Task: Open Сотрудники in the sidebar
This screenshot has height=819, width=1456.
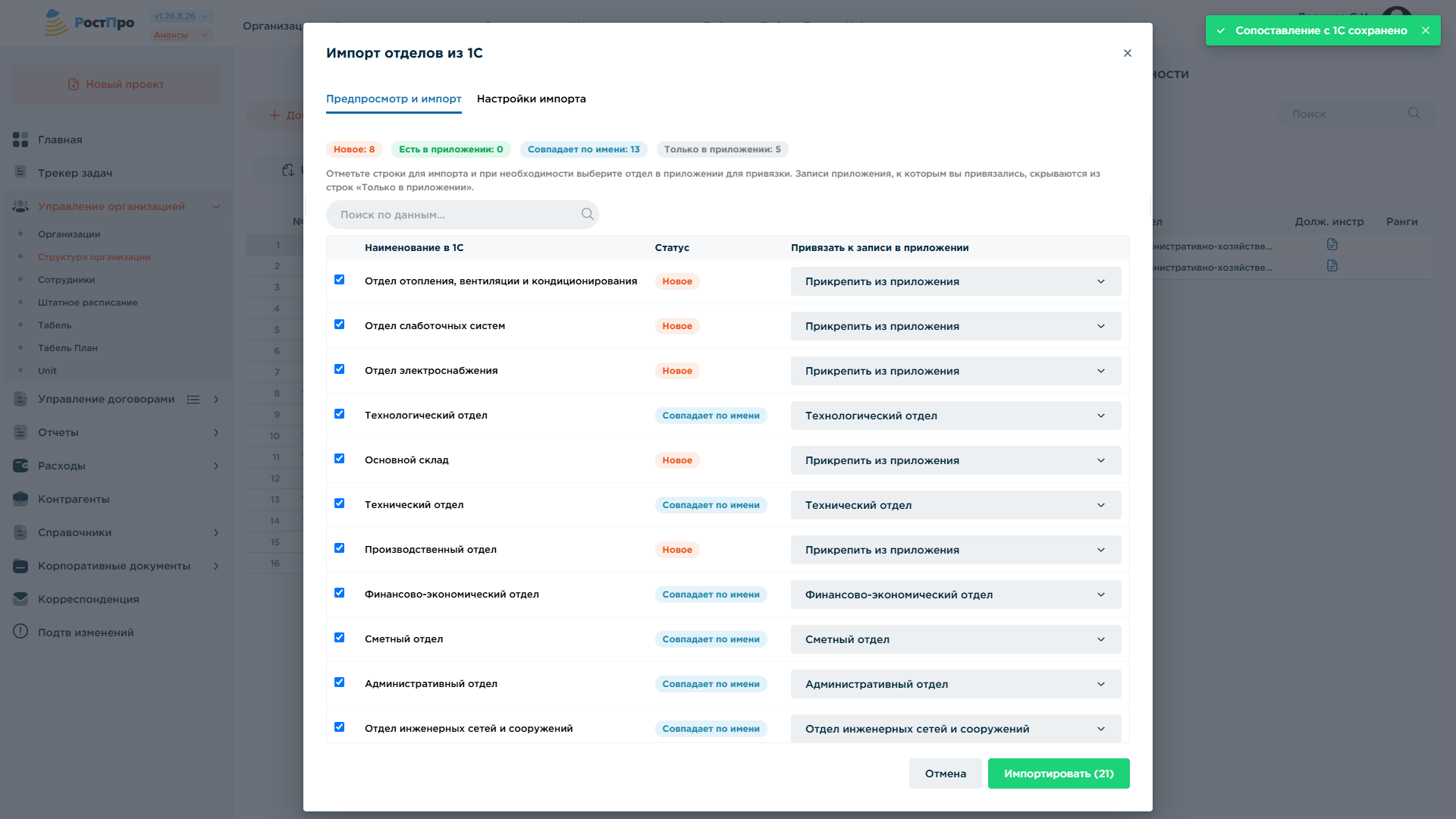Action: coord(67,280)
